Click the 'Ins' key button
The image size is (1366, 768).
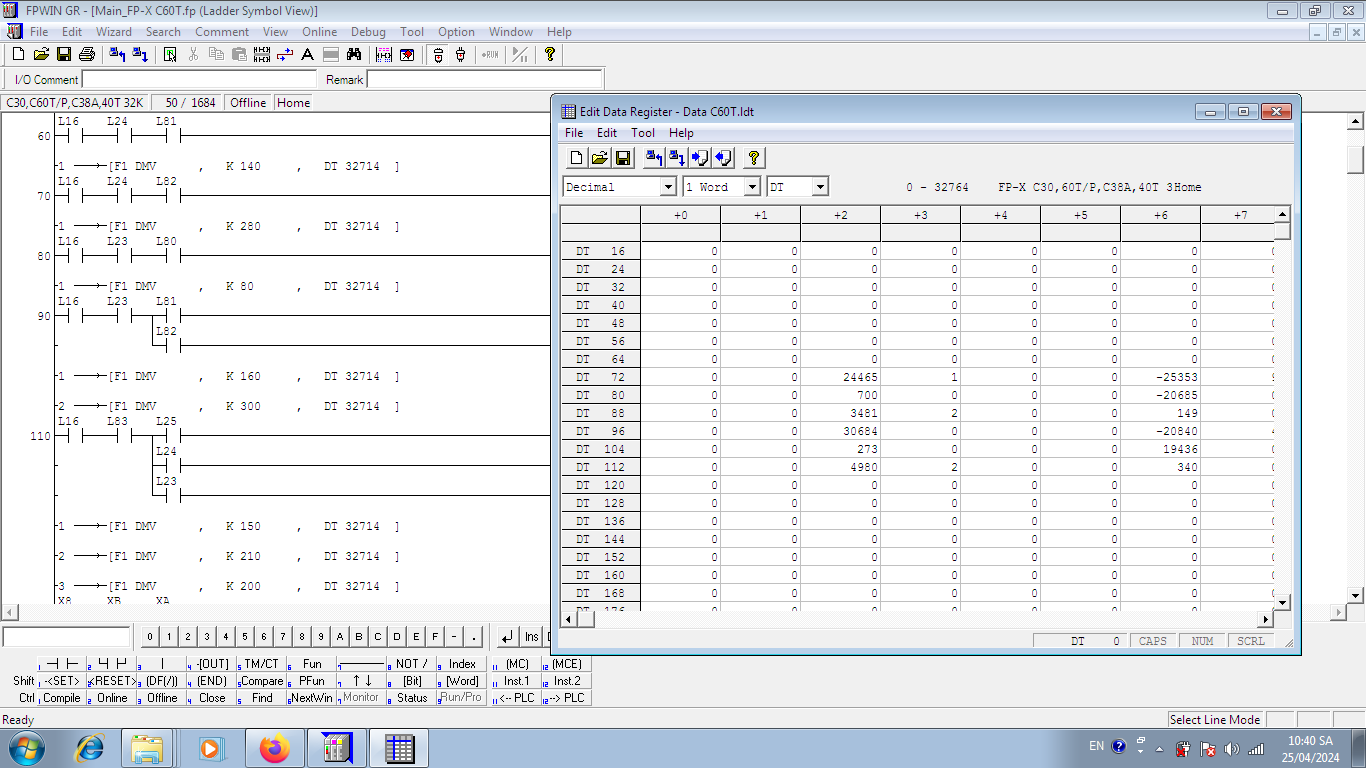[532, 636]
